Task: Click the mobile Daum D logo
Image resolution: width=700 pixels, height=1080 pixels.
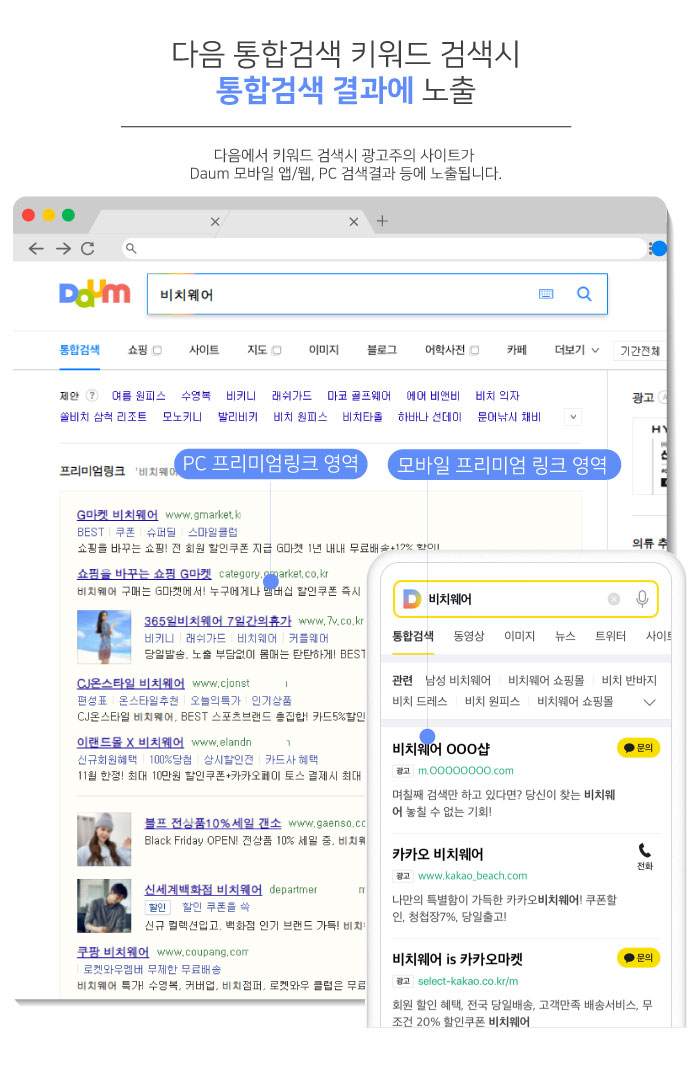Action: pos(411,599)
